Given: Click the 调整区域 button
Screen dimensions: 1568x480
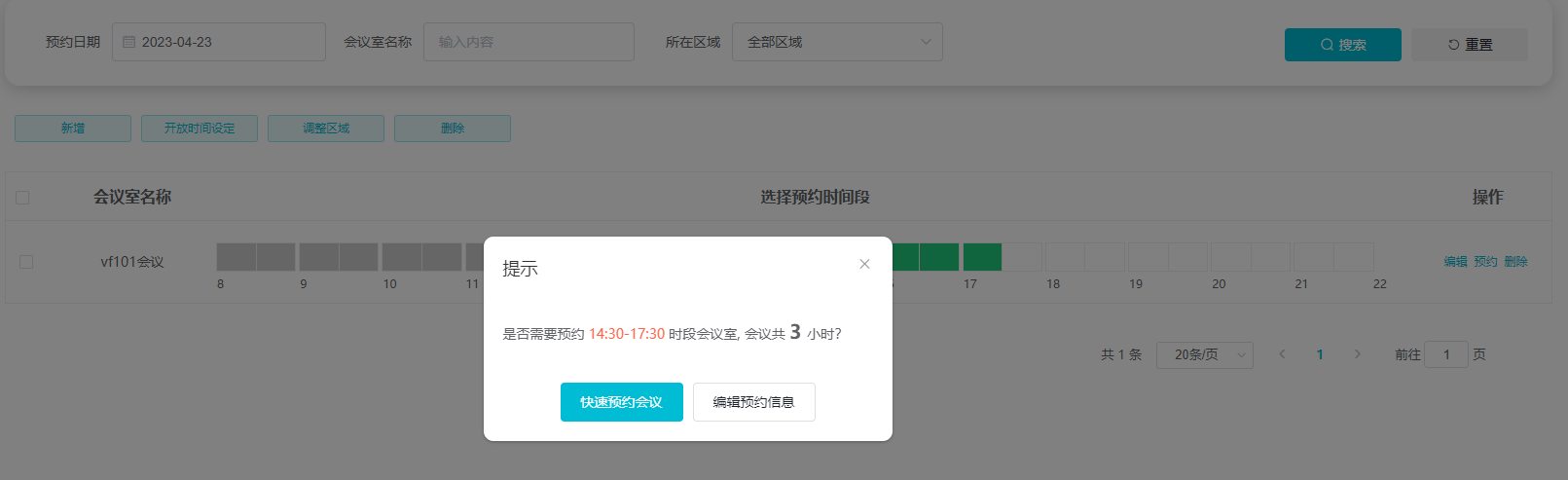Looking at the screenshot, I should pyautogui.click(x=326, y=129).
